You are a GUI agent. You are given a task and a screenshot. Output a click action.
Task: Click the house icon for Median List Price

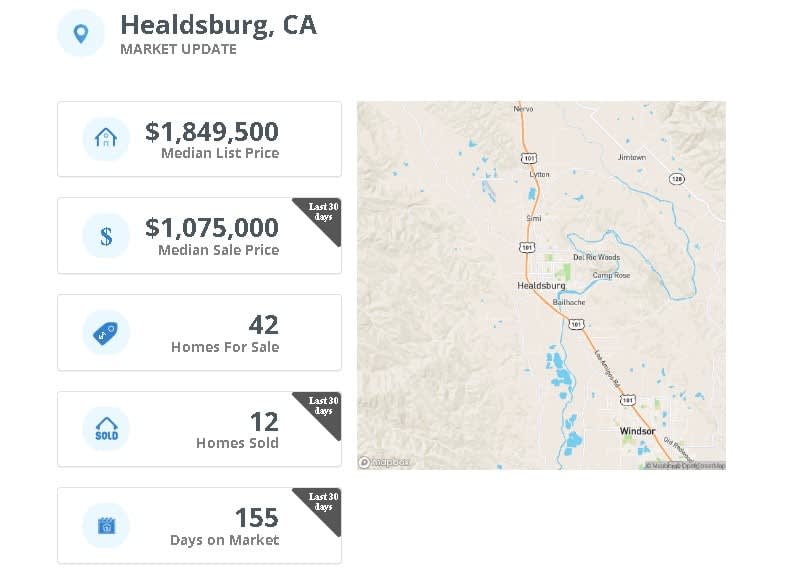pyautogui.click(x=106, y=138)
